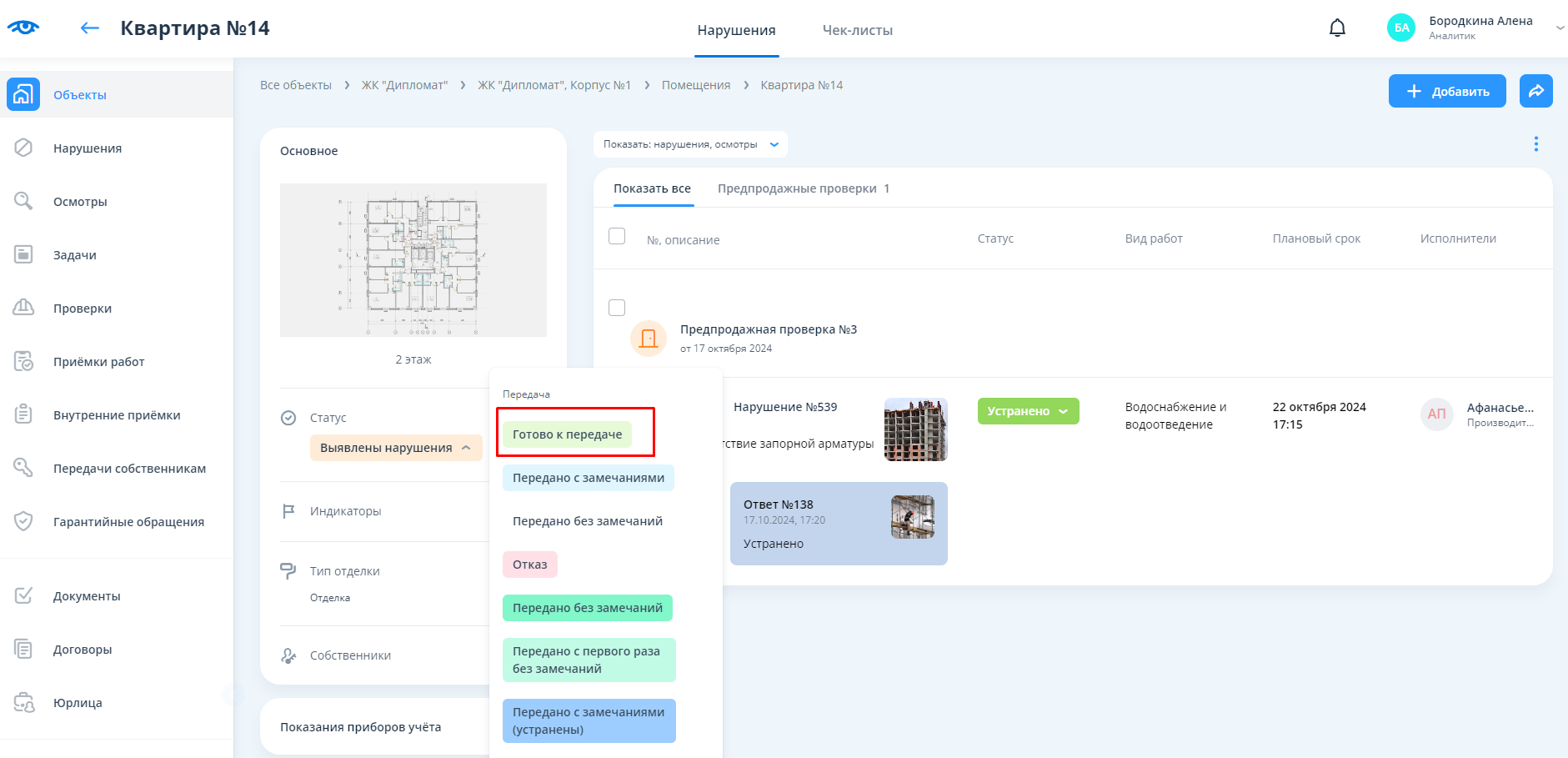The image size is (1568, 758).
Task: Open the three-dot options menu
Action: (x=1535, y=144)
